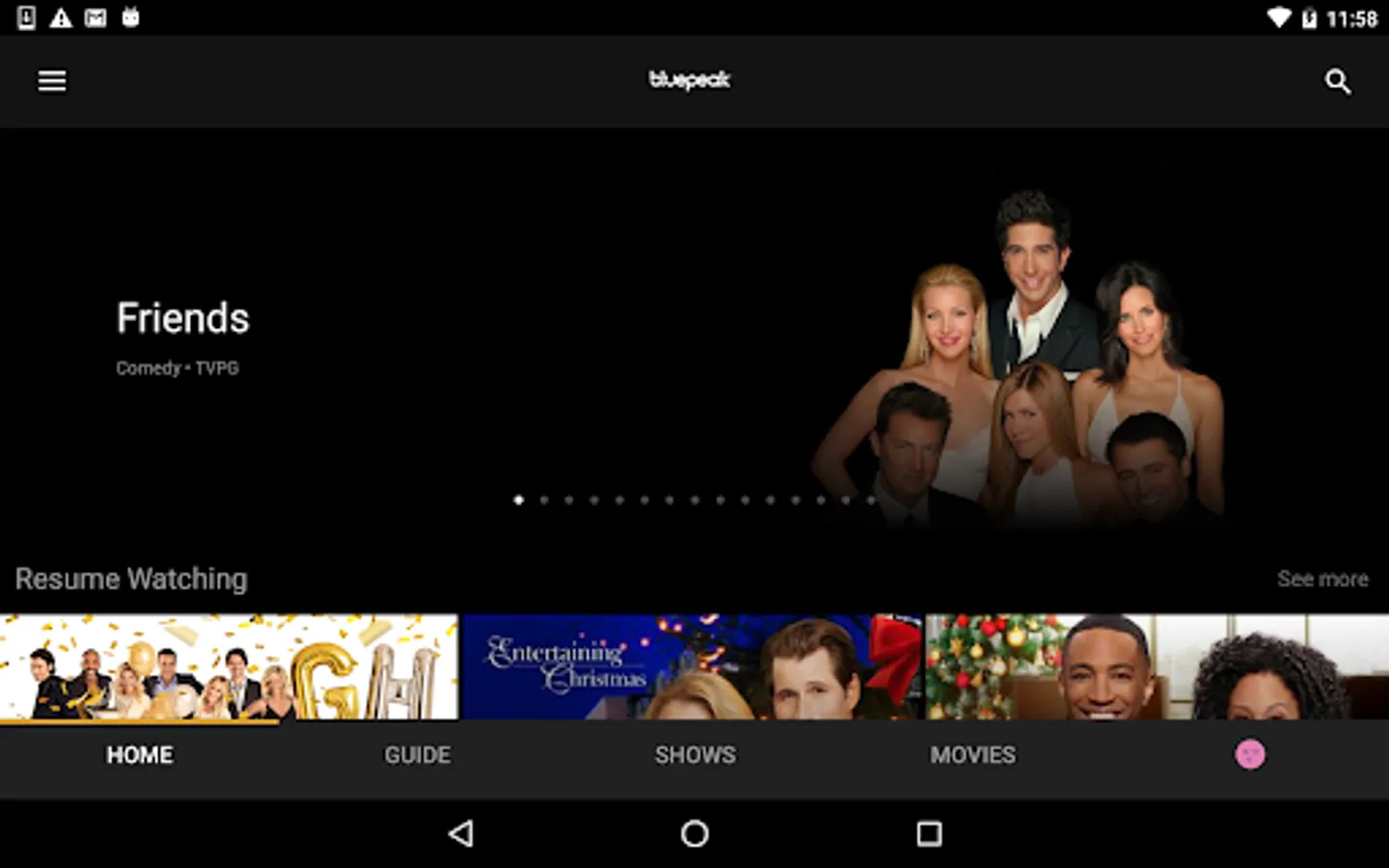Resume the GH show thumbnail
This screenshot has width=1389, height=868.
point(229,666)
